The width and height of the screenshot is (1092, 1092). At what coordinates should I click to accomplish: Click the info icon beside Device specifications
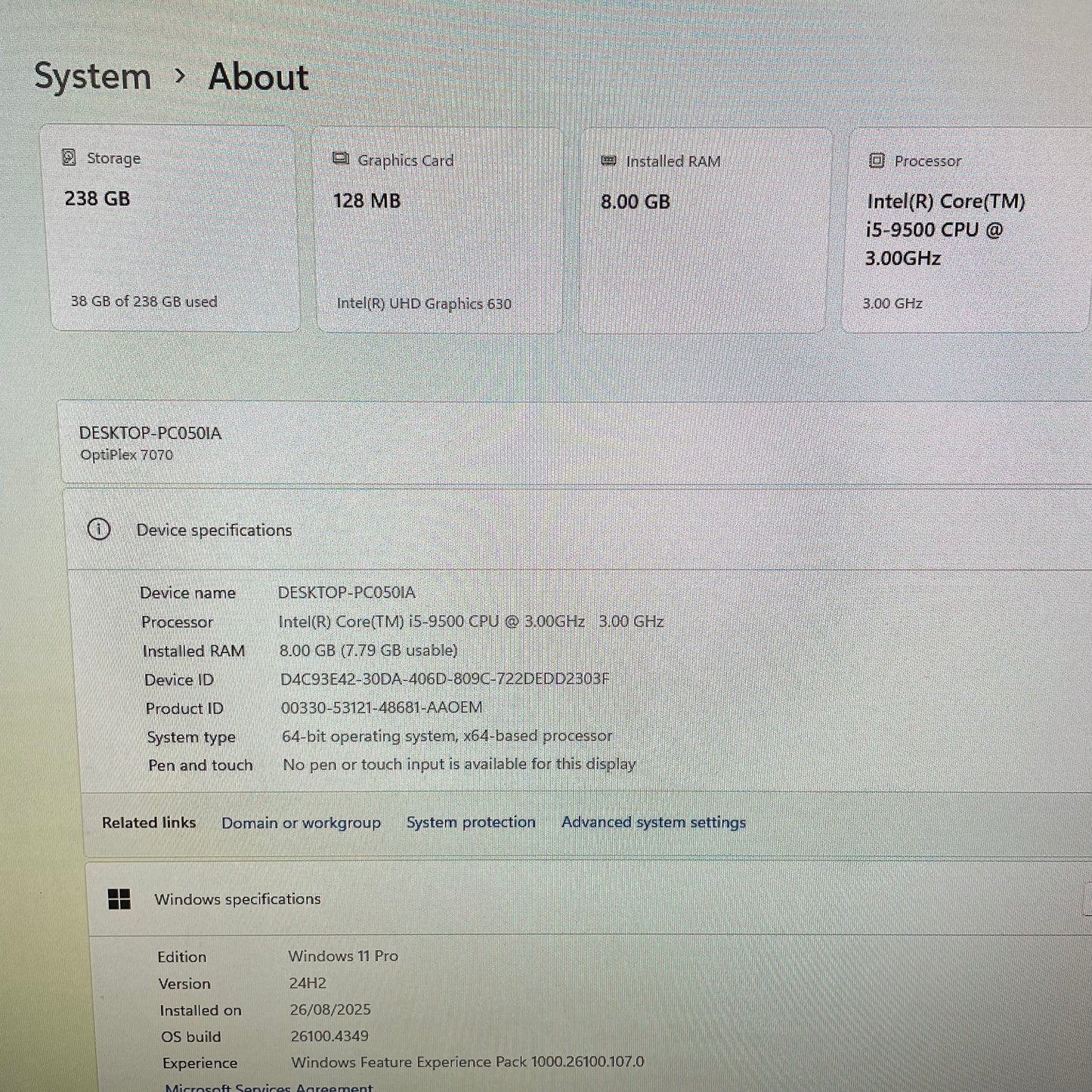(x=99, y=530)
